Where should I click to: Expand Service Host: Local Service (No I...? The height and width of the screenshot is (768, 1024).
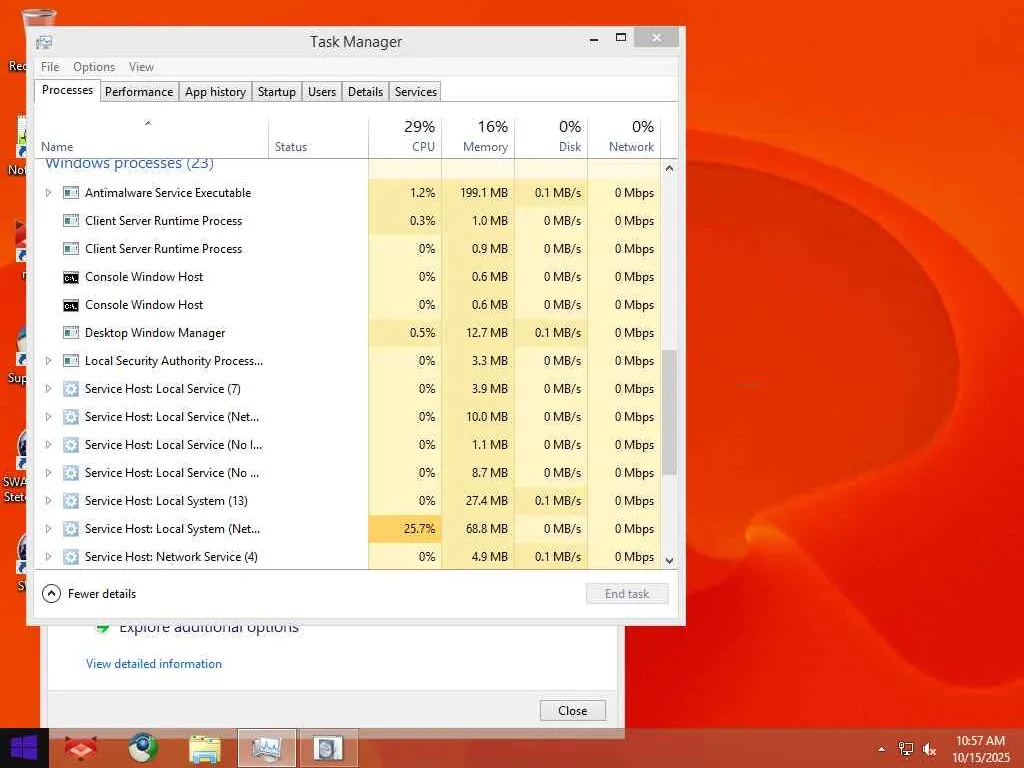point(48,445)
